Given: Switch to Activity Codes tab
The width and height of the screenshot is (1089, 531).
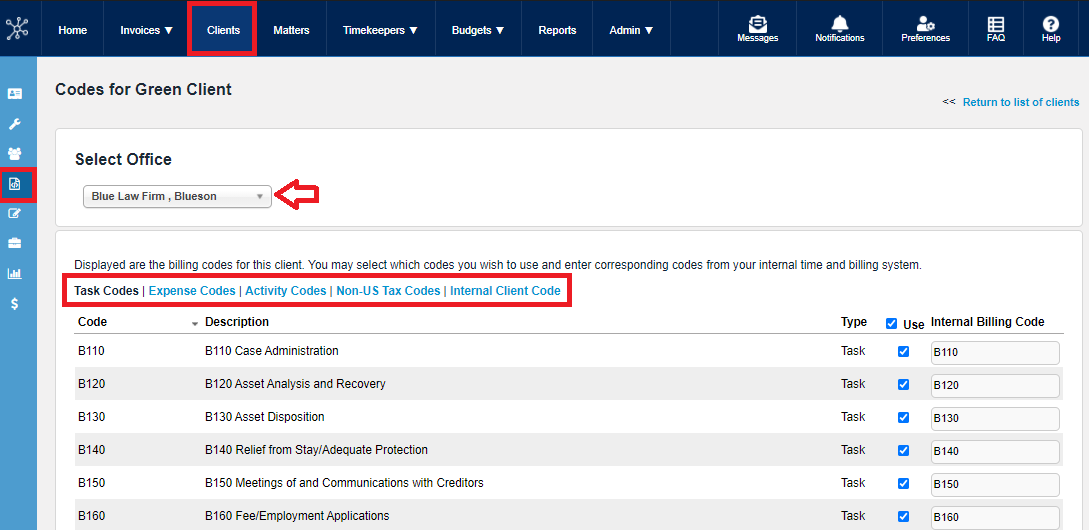Looking at the screenshot, I should pos(285,291).
